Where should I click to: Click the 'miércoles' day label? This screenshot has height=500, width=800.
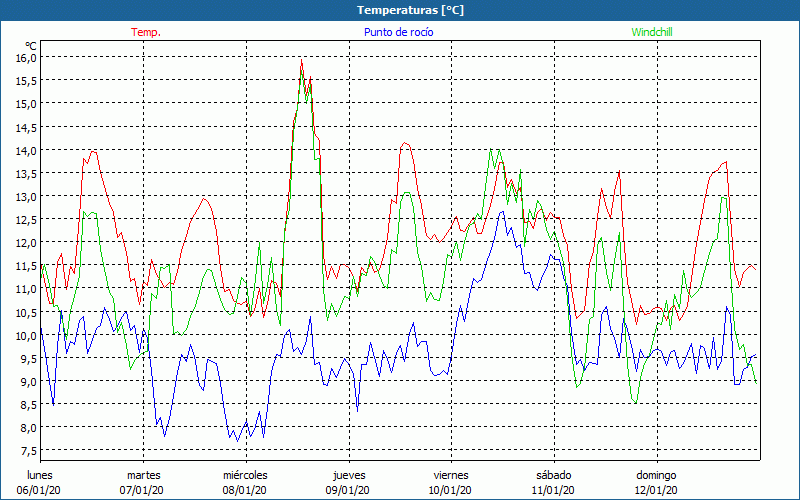(245, 475)
